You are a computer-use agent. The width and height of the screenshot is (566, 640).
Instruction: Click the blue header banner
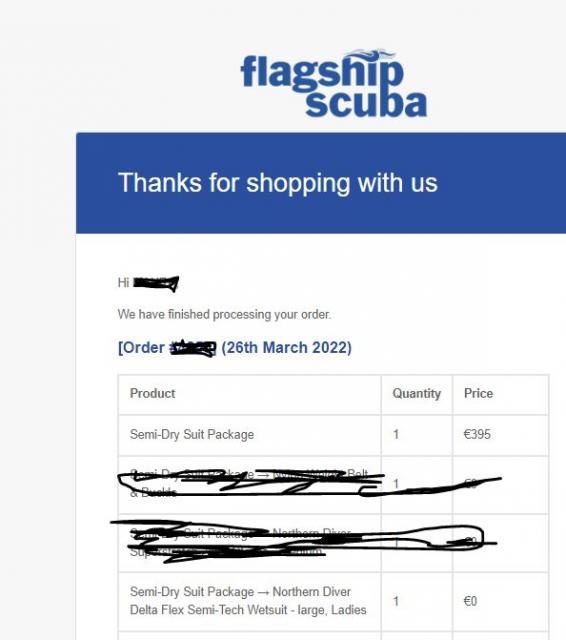[x=321, y=183]
